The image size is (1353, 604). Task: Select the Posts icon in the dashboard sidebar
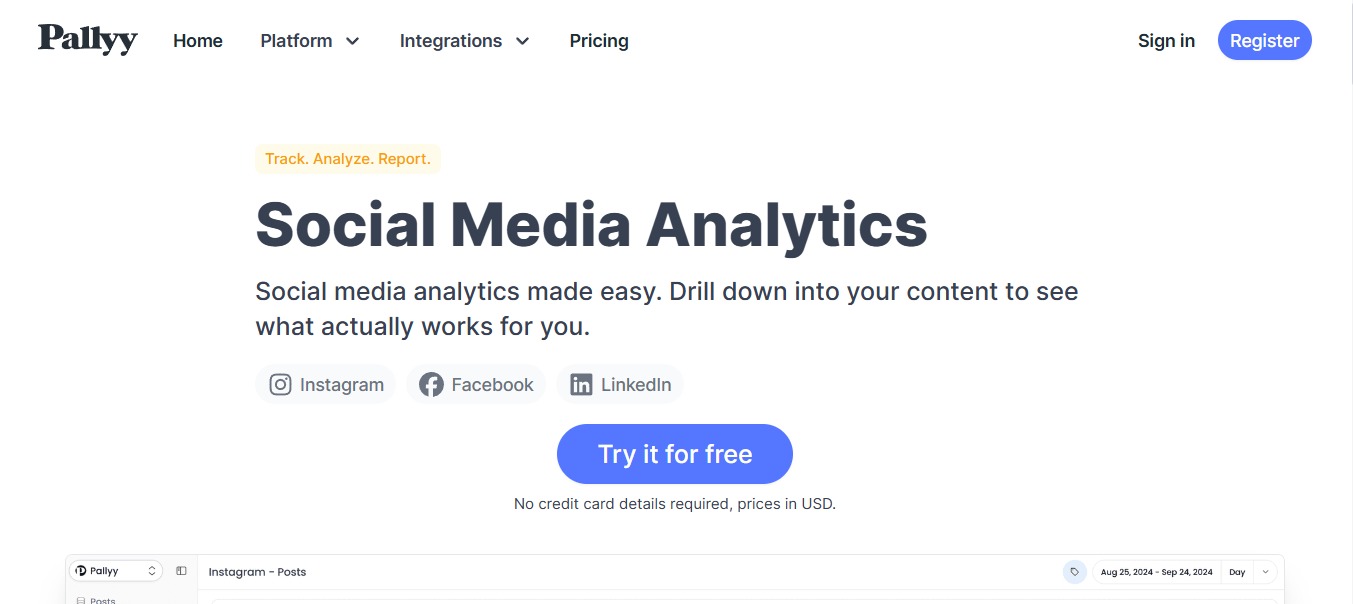click(x=81, y=600)
